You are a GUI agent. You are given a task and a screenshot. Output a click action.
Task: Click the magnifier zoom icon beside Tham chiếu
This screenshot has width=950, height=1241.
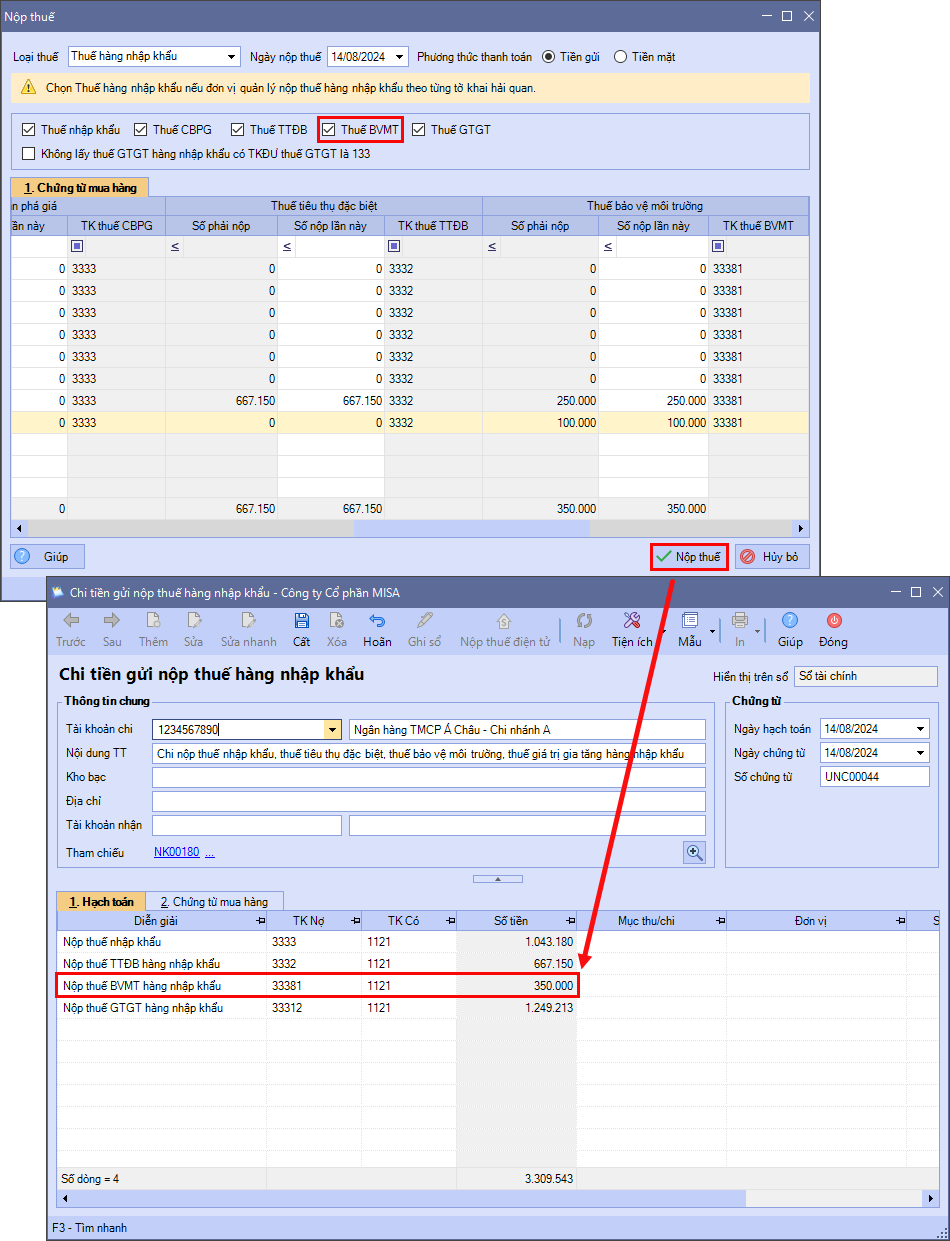pos(694,852)
